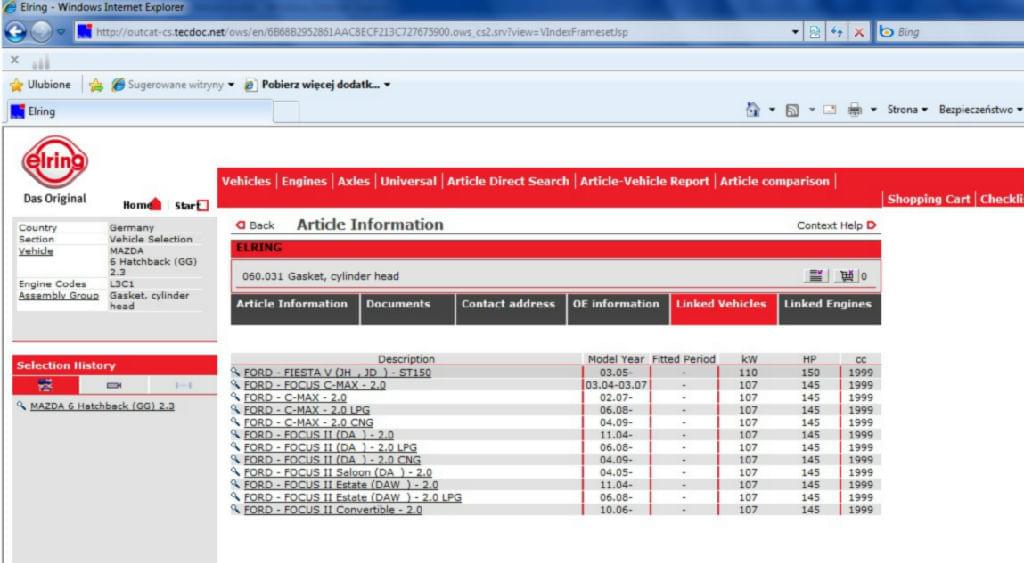This screenshot has height=563, width=1024.
Task: Switch to Contact address tab
Action: tap(510, 309)
